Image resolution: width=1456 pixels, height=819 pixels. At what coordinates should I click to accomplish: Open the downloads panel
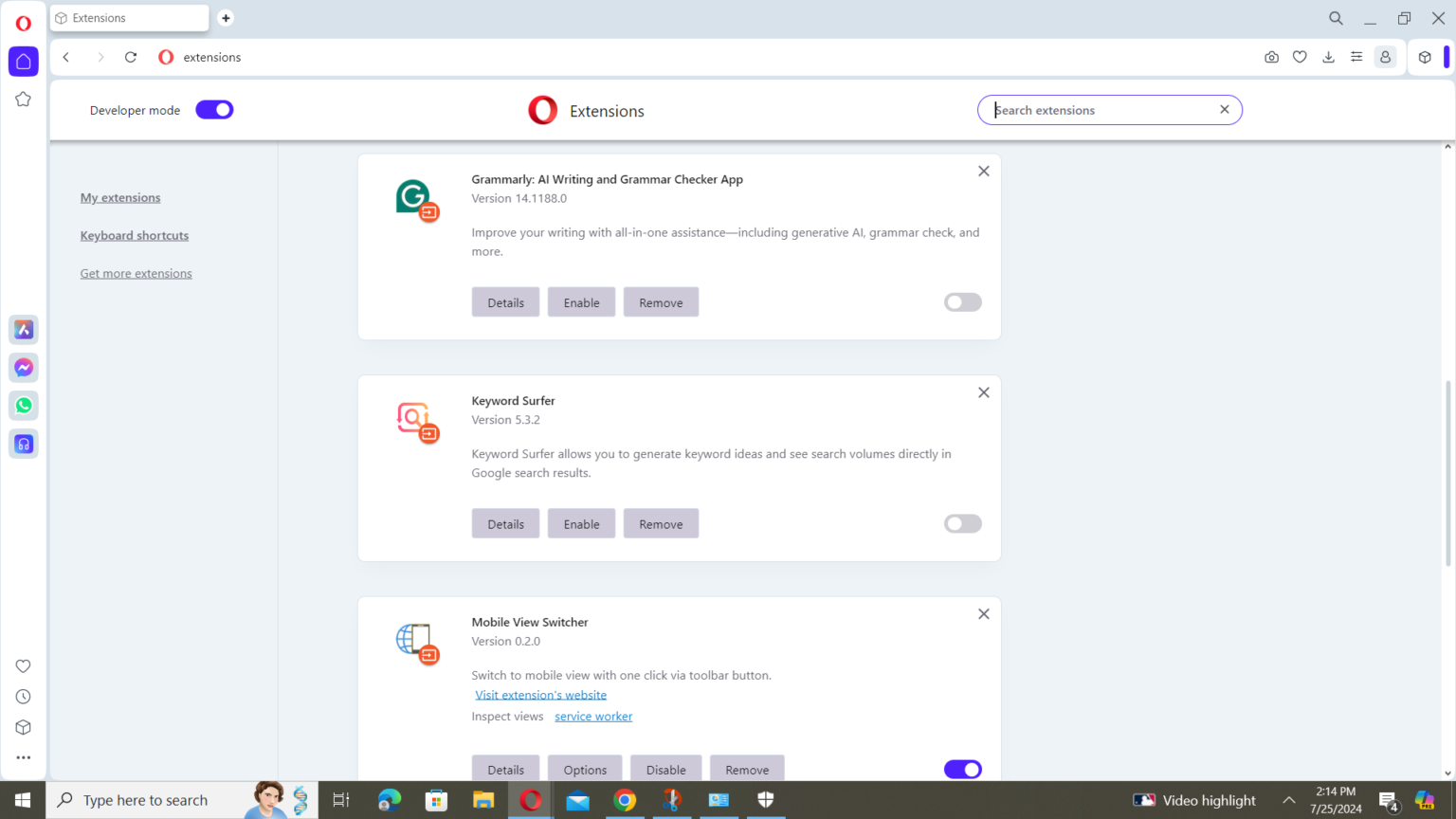pos(1328,57)
